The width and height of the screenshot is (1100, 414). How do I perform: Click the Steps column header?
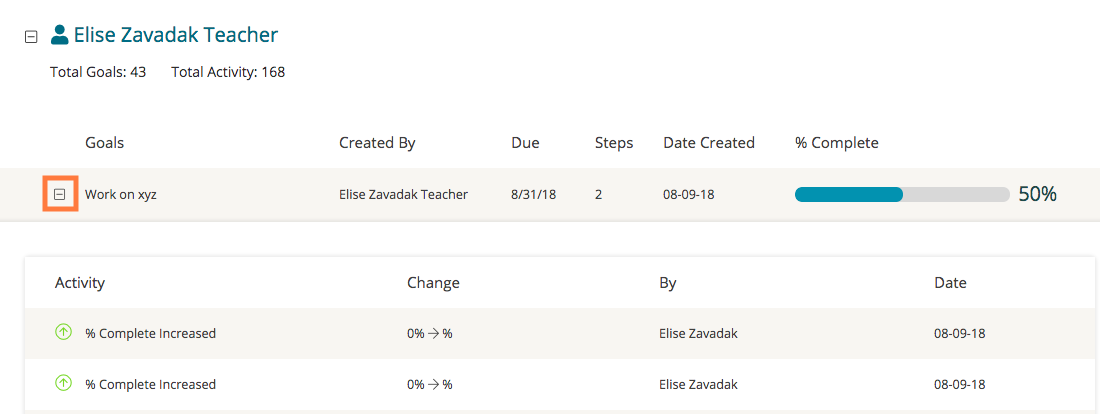[x=614, y=143]
